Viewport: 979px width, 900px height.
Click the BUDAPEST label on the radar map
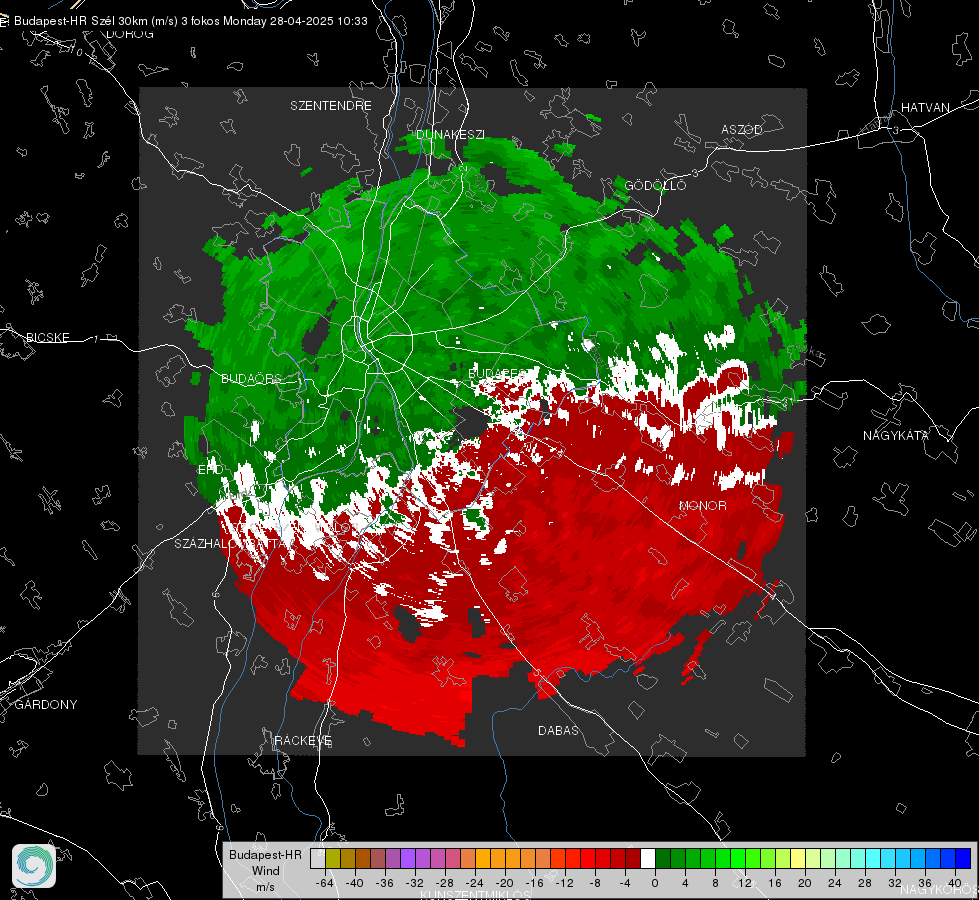pyautogui.click(x=497, y=373)
